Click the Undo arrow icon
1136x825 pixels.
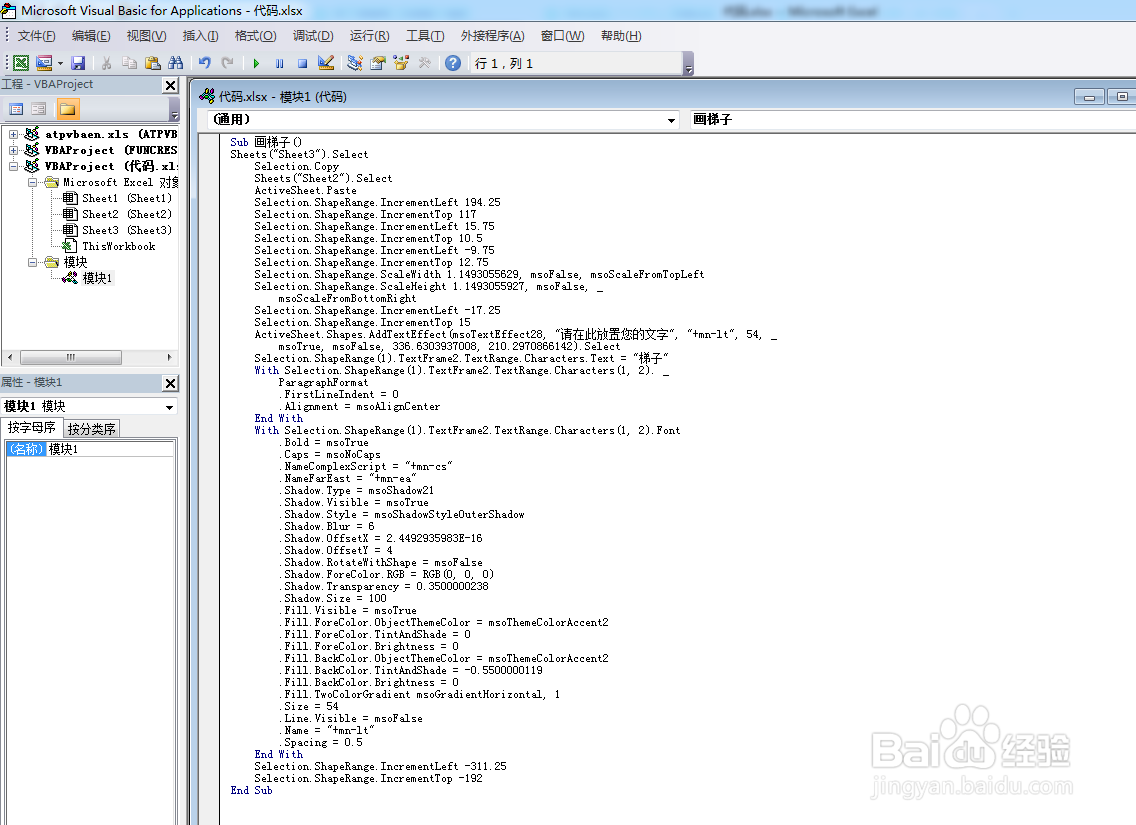pos(204,63)
